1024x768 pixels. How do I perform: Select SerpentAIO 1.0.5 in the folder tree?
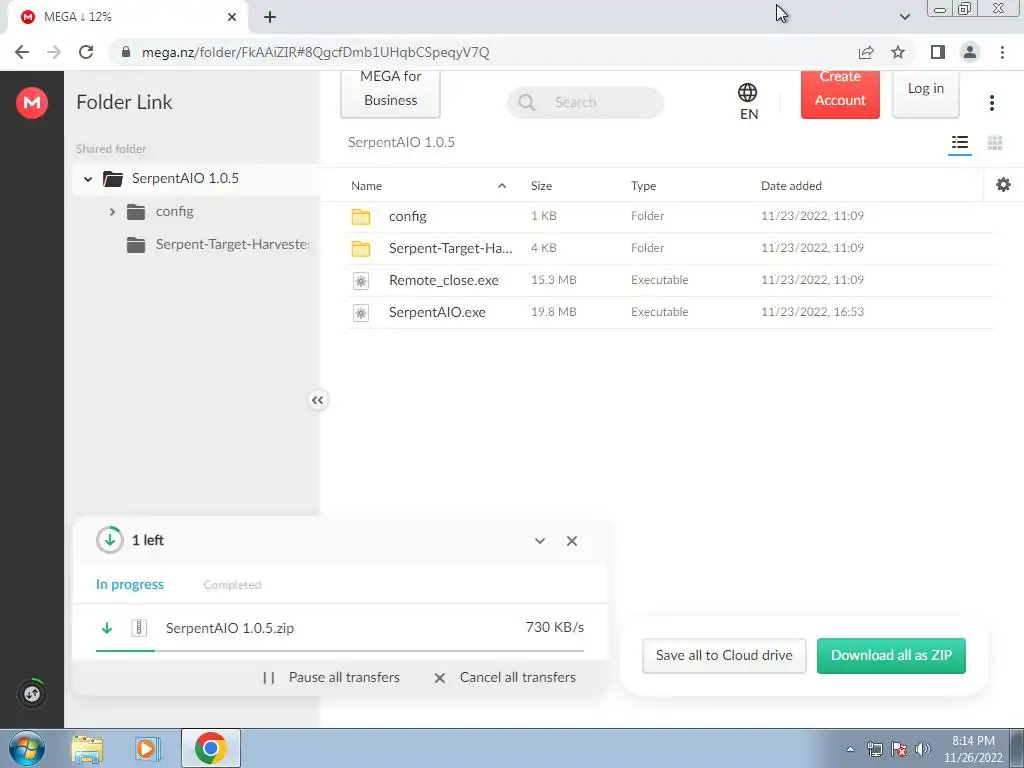185,178
